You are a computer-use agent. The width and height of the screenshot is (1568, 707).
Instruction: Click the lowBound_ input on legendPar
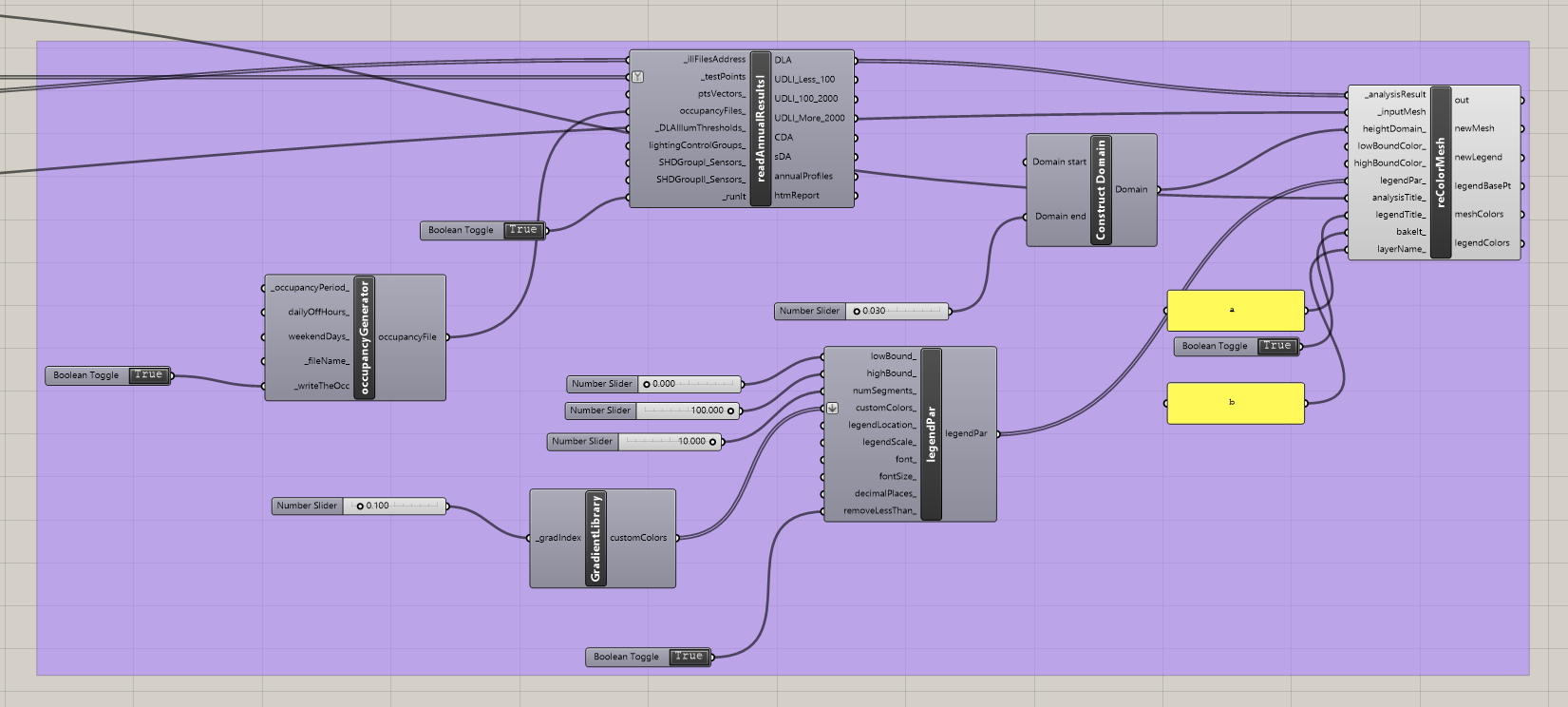[x=893, y=356]
